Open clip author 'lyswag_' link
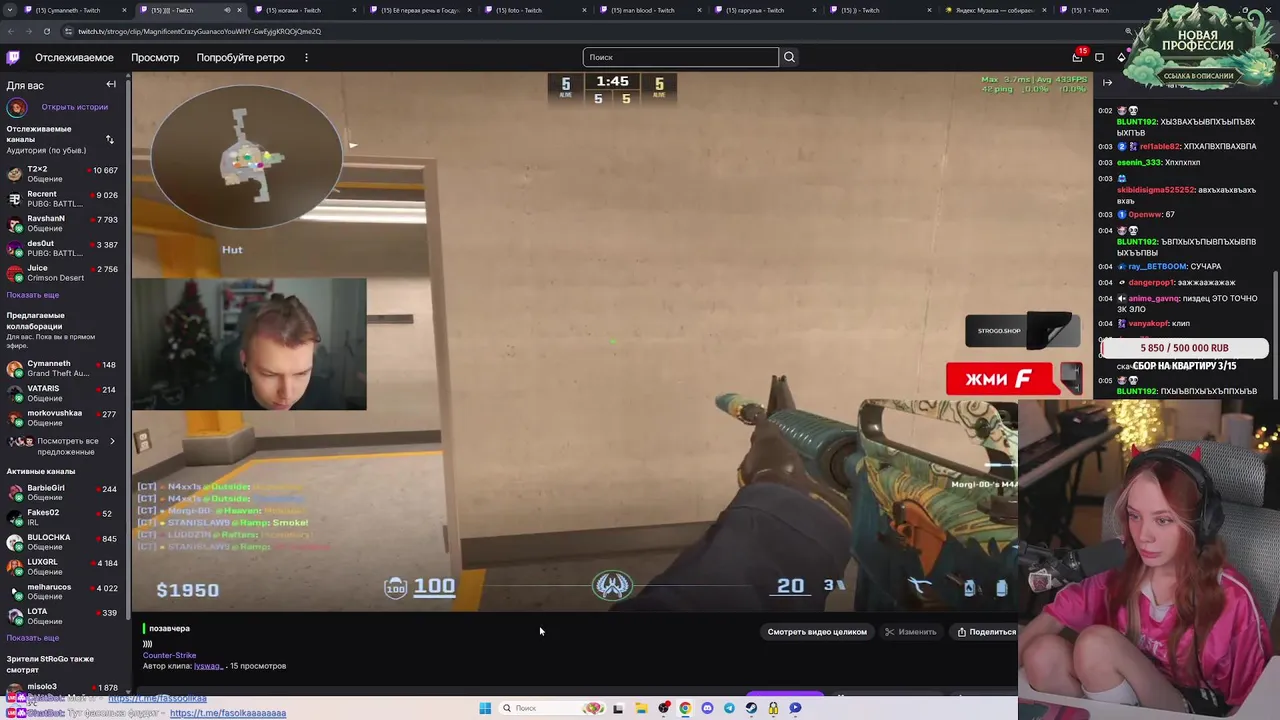Image resolution: width=1280 pixels, height=720 pixels. 208,666
